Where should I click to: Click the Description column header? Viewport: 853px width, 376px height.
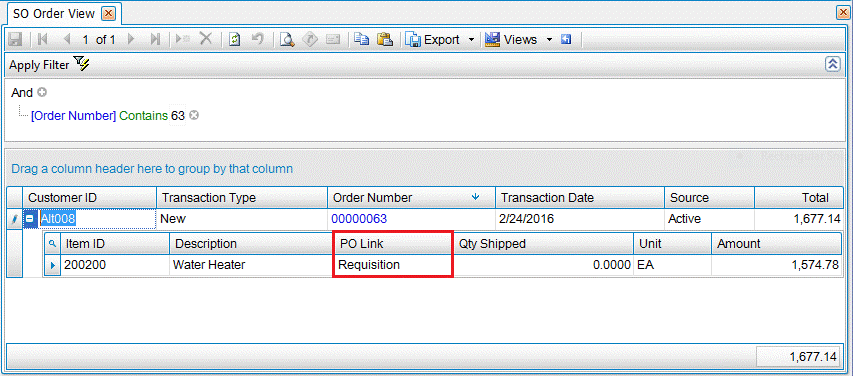pyautogui.click(x=251, y=244)
